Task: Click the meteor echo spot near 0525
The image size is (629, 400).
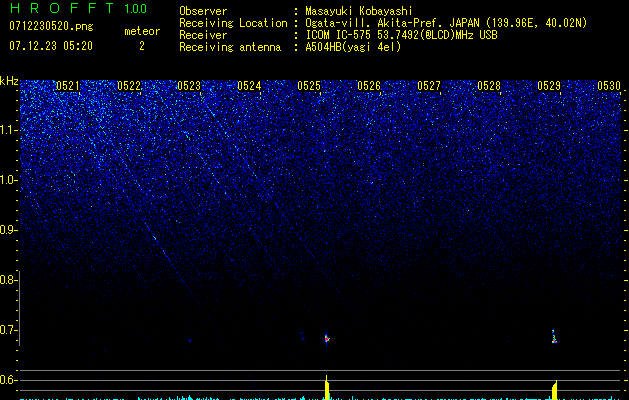Action: pyautogui.click(x=327, y=338)
